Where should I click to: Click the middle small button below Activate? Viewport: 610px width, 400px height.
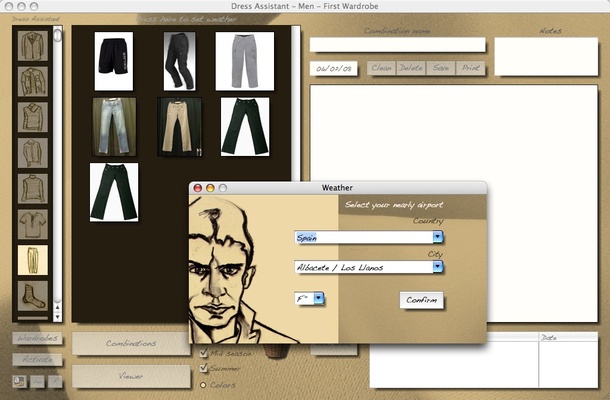click(x=38, y=381)
